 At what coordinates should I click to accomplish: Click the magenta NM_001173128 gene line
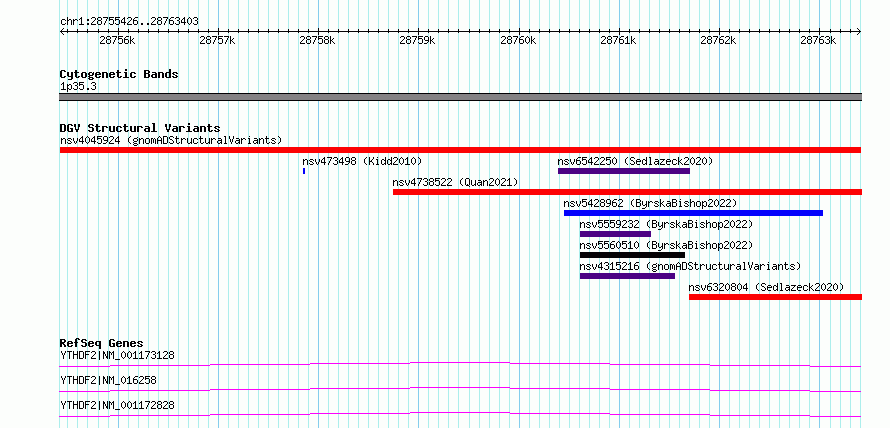click(460, 364)
